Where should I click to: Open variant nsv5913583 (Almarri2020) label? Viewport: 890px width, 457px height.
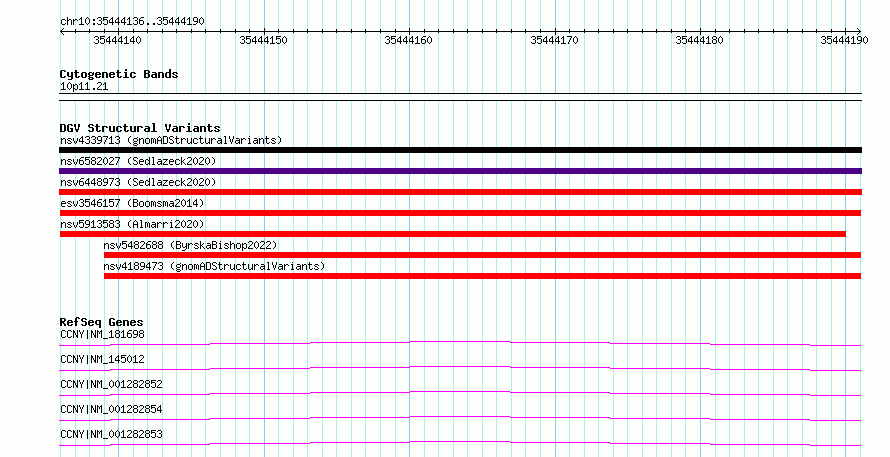point(132,224)
